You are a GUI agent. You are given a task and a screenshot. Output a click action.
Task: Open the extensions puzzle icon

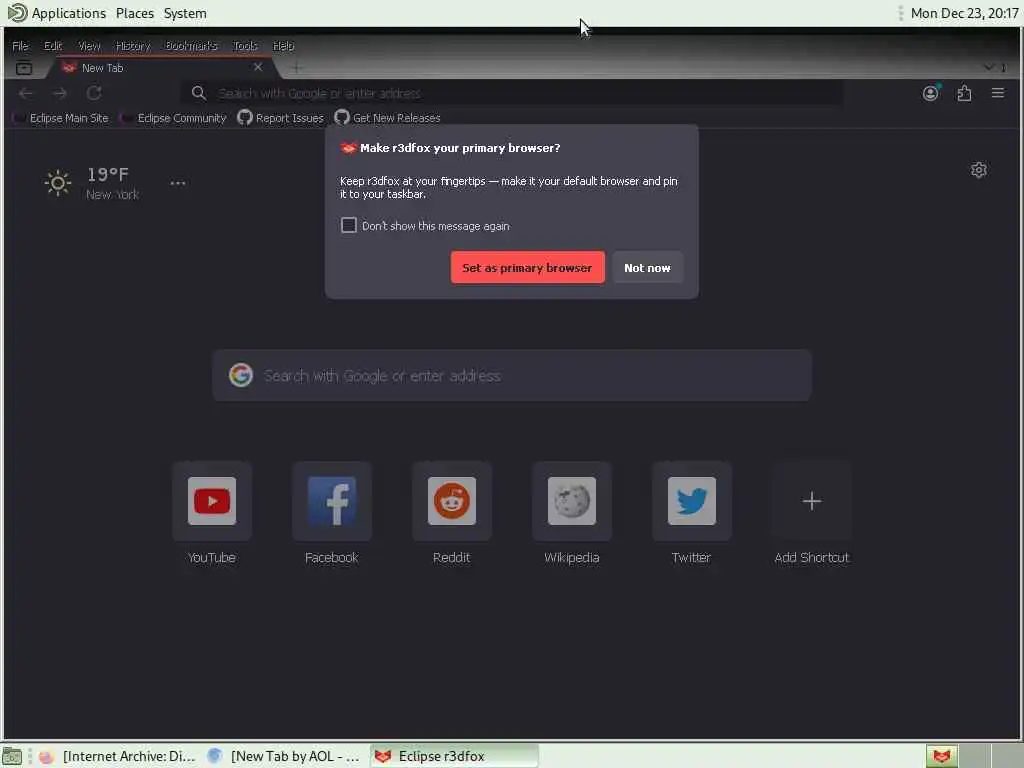964,93
